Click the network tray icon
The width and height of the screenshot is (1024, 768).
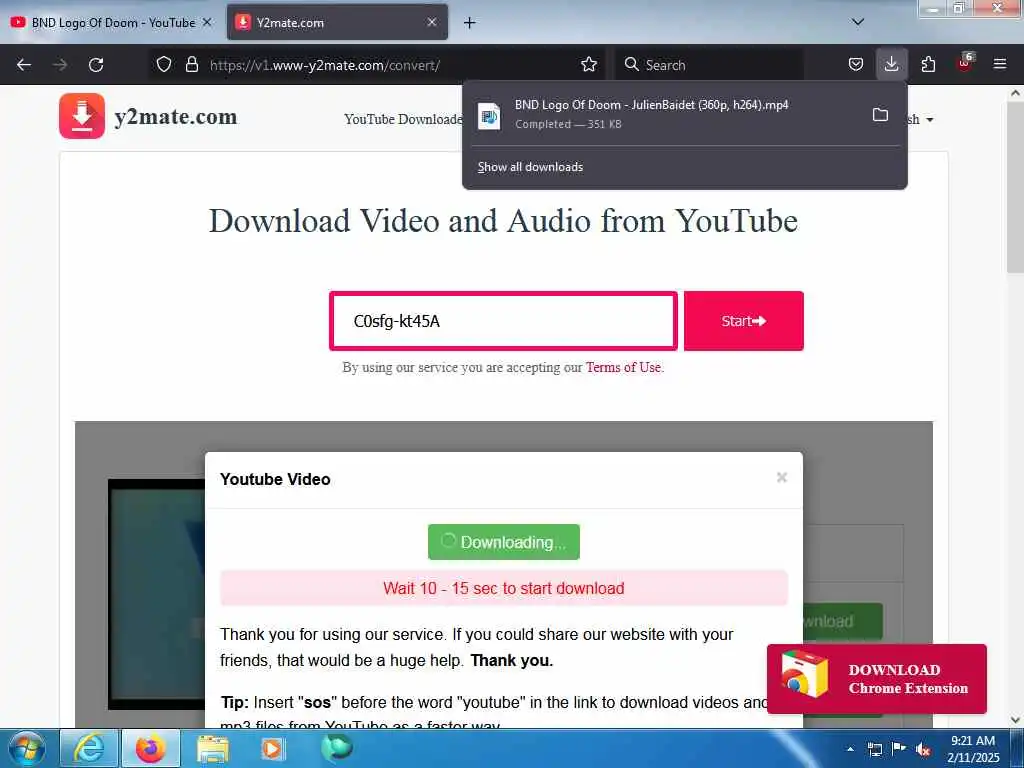[874, 749]
